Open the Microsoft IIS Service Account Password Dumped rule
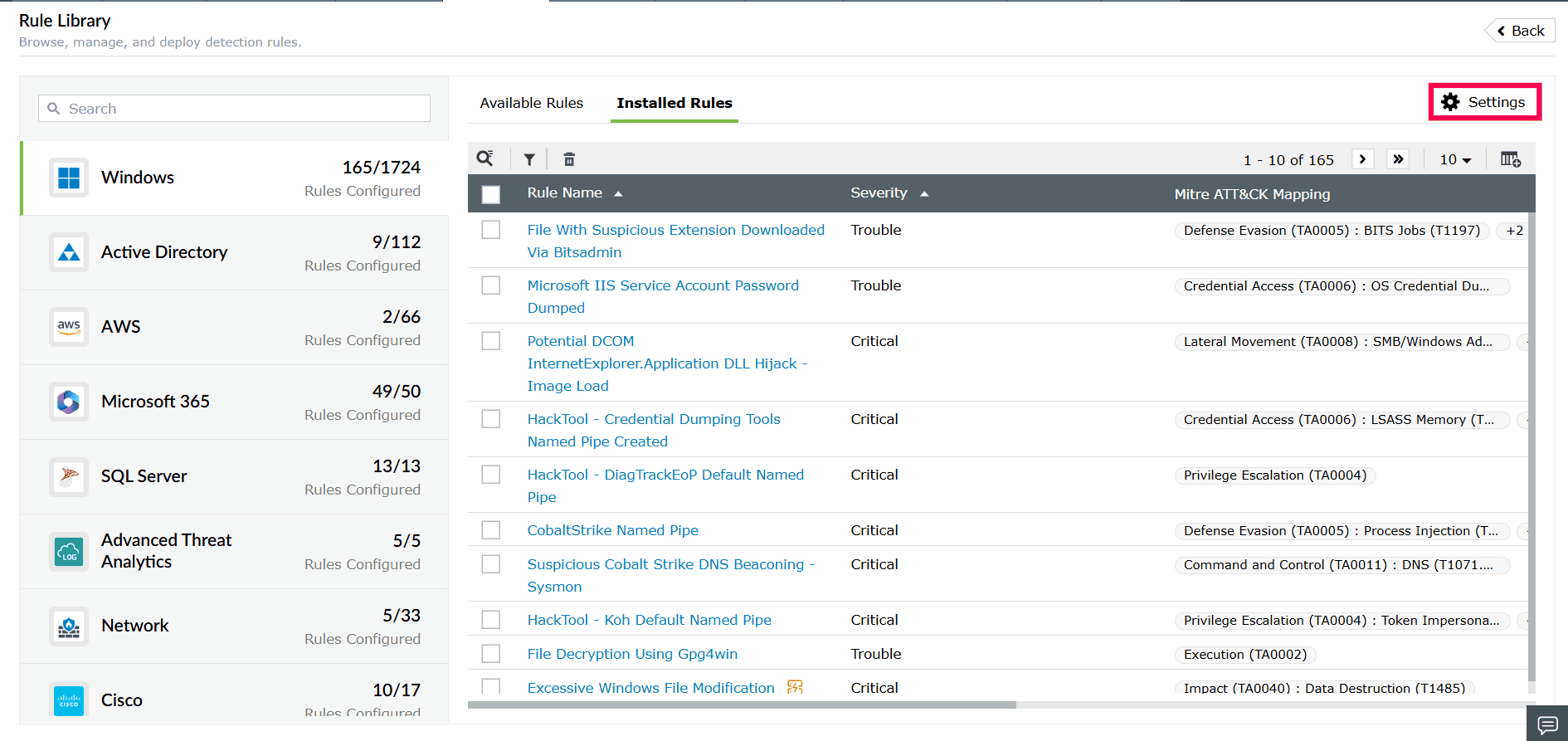 [663, 296]
